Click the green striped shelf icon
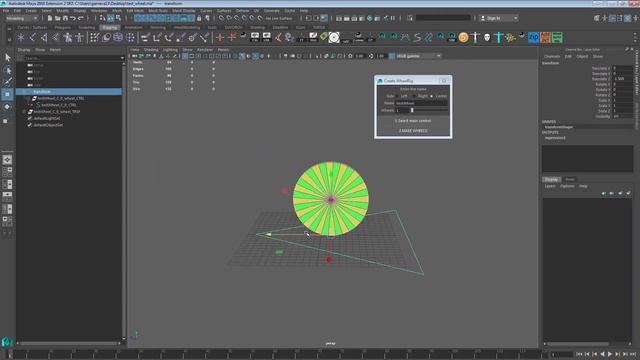The height and width of the screenshot is (360, 640). point(557,38)
